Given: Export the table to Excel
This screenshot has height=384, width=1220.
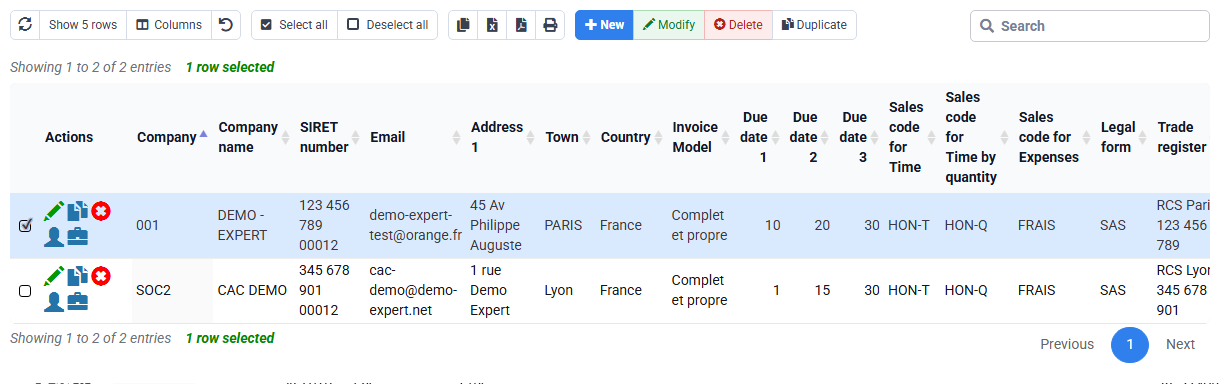Looking at the screenshot, I should point(492,25).
